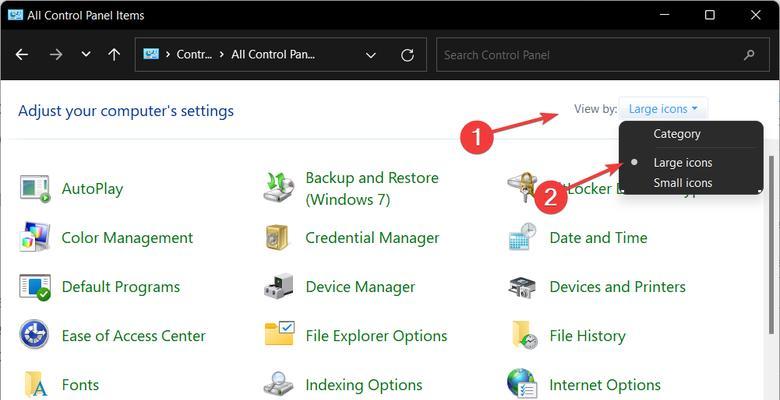This screenshot has width=780, height=400.
Task: Close the All Control Panel Items window
Action: coord(755,15)
